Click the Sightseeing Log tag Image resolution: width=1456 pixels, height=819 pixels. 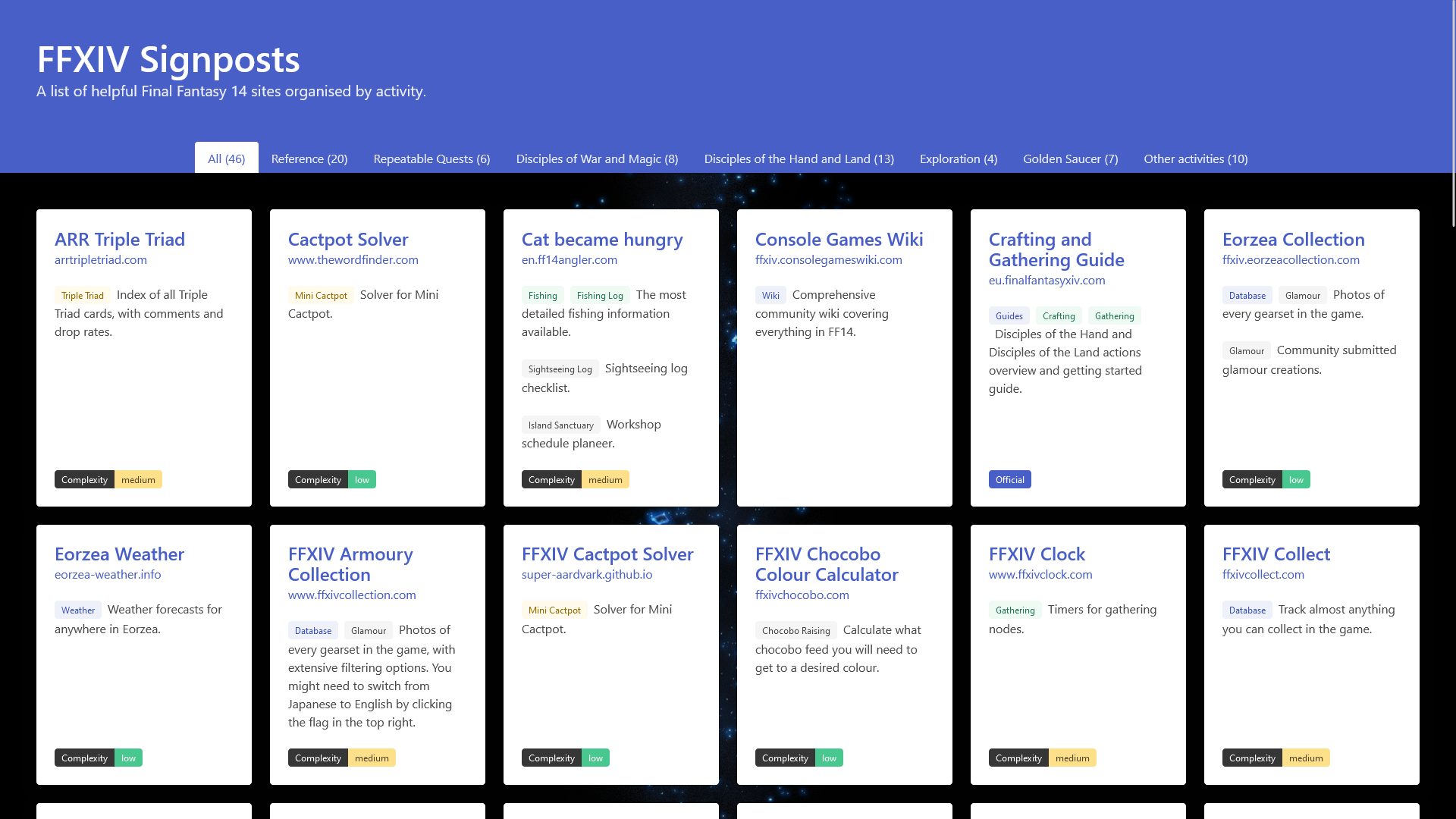560,369
